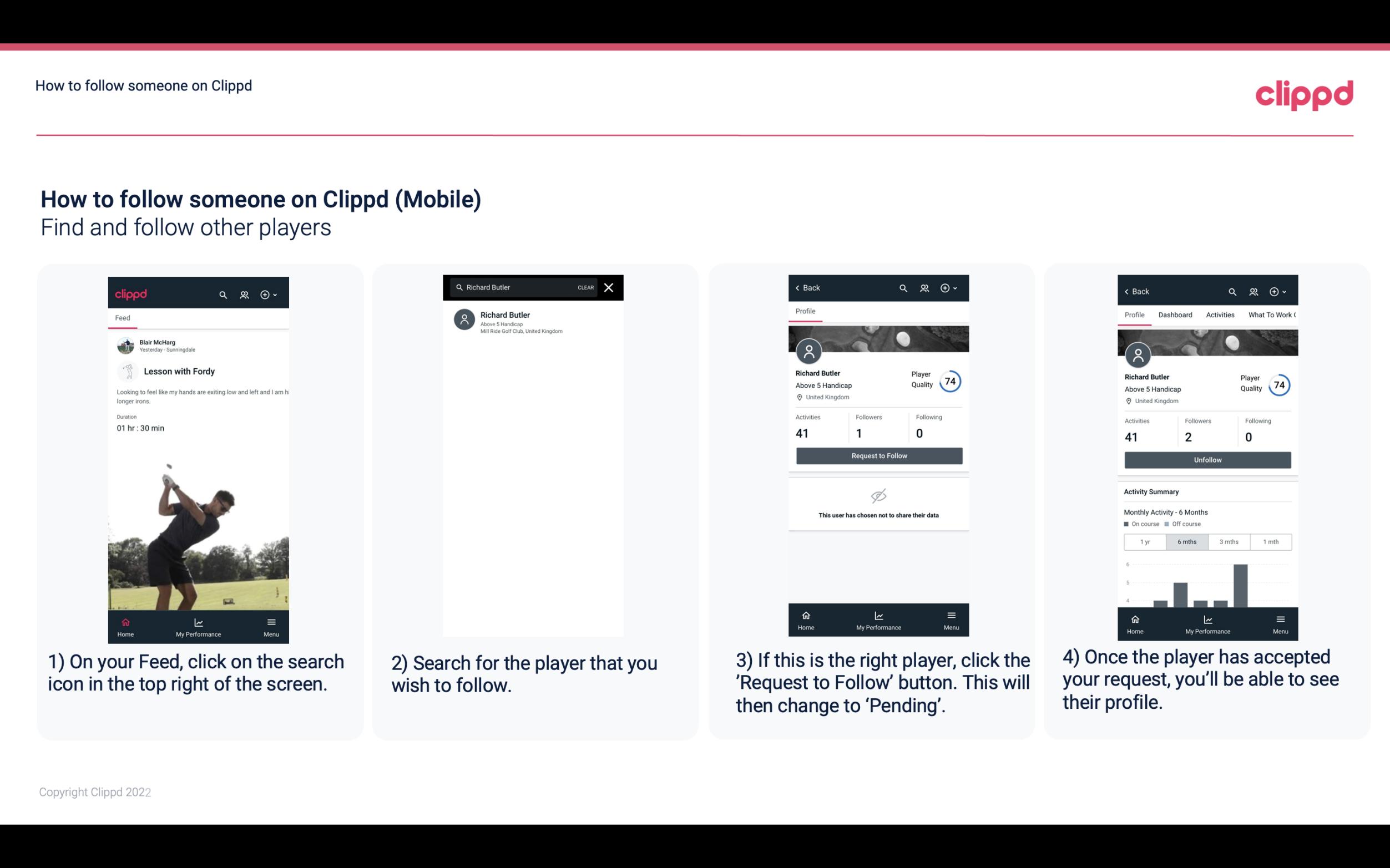Select the '1 y' activity filter option

(x=1144, y=541)
